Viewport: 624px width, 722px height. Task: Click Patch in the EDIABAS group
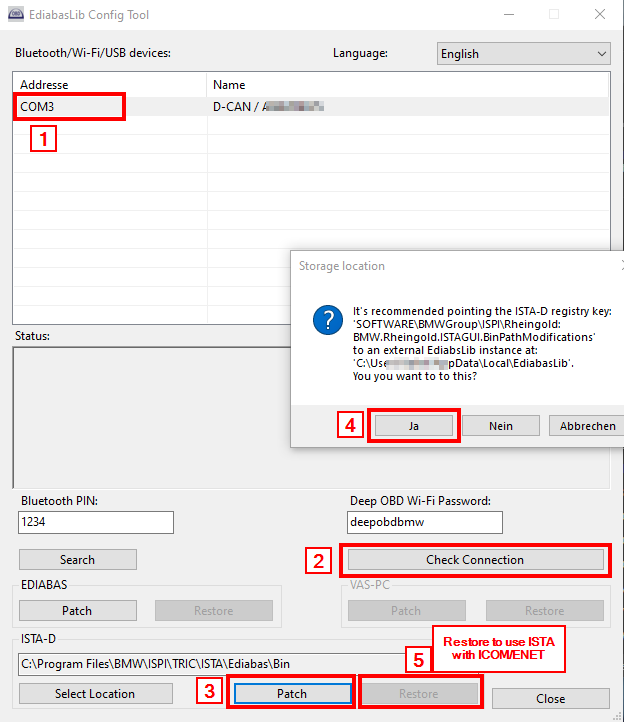point(77,611)
